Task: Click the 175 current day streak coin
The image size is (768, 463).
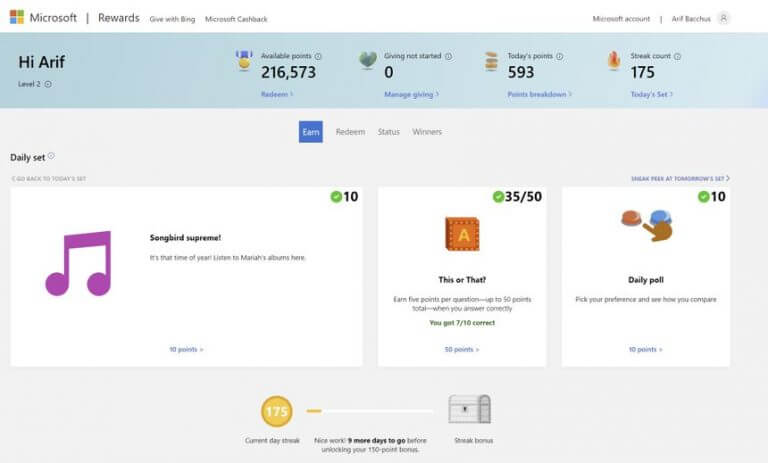Action: [277, 411]
